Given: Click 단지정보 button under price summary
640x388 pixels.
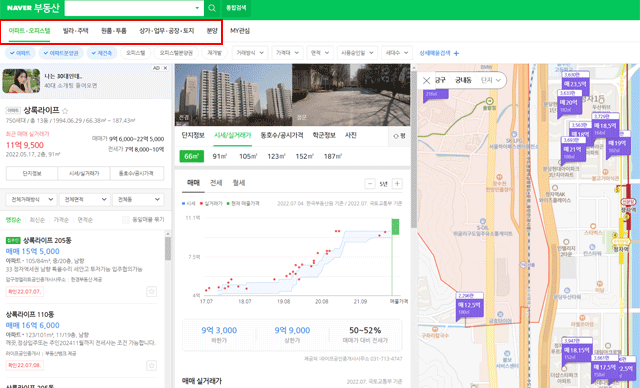Looking at the screenshot, I should pyautogui.click(x=32, y=173).
